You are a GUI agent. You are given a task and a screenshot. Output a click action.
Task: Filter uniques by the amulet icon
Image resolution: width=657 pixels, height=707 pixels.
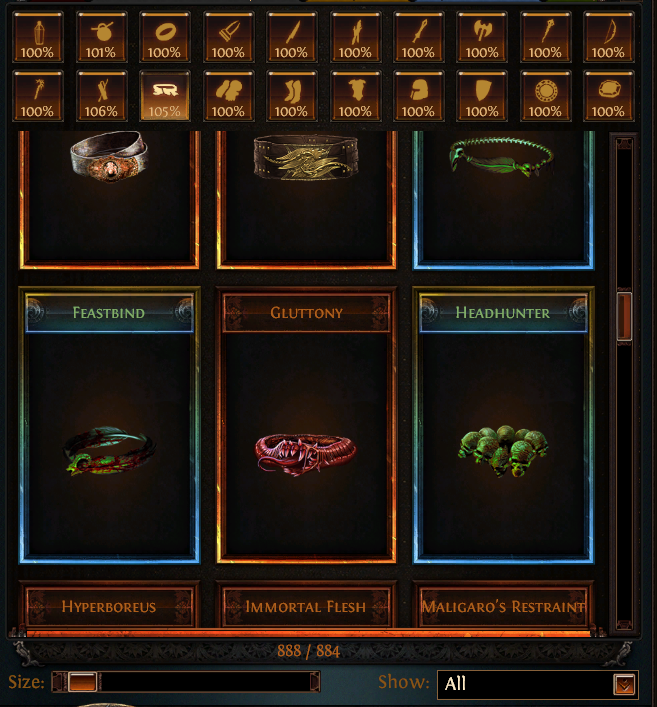pos(101,37)
